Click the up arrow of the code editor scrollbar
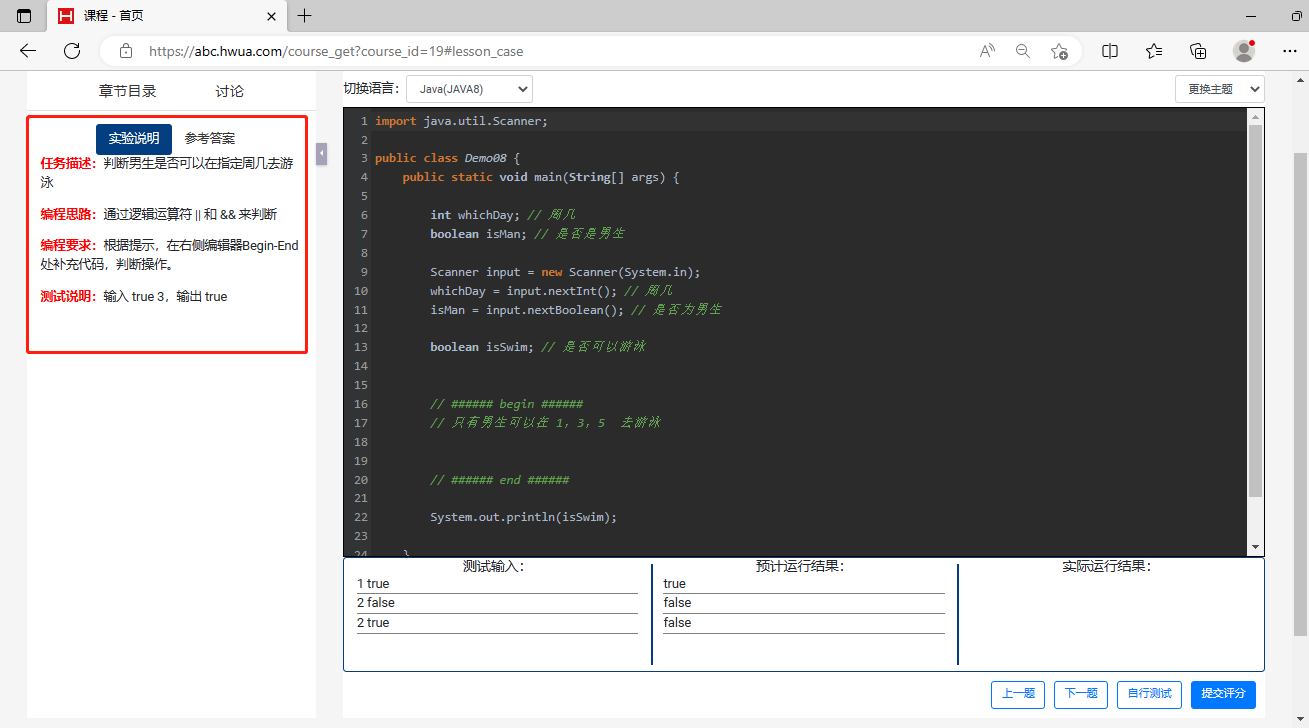The image size is (1309, 728). 1256,117
